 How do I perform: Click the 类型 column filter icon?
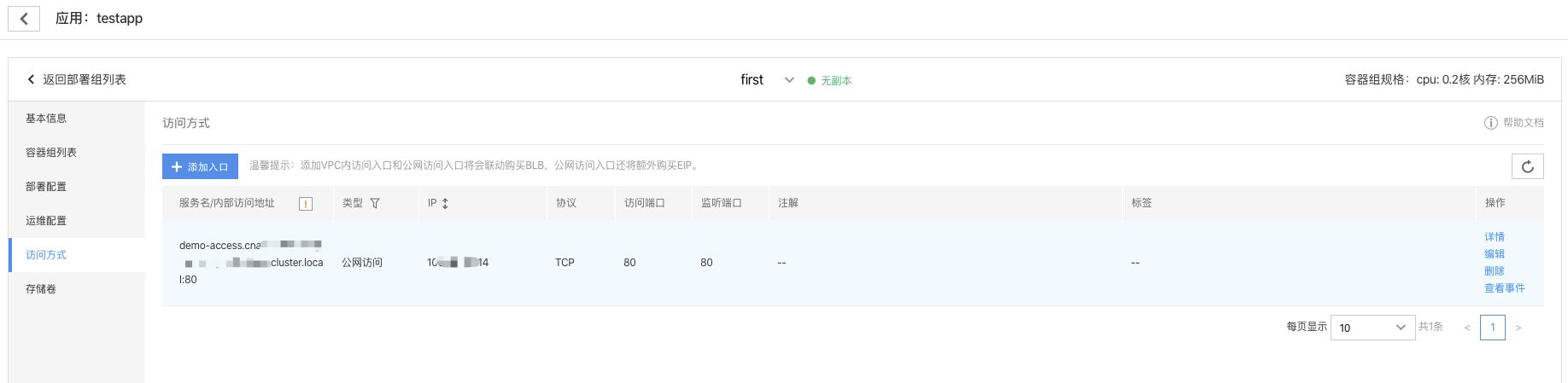point(375,203)
